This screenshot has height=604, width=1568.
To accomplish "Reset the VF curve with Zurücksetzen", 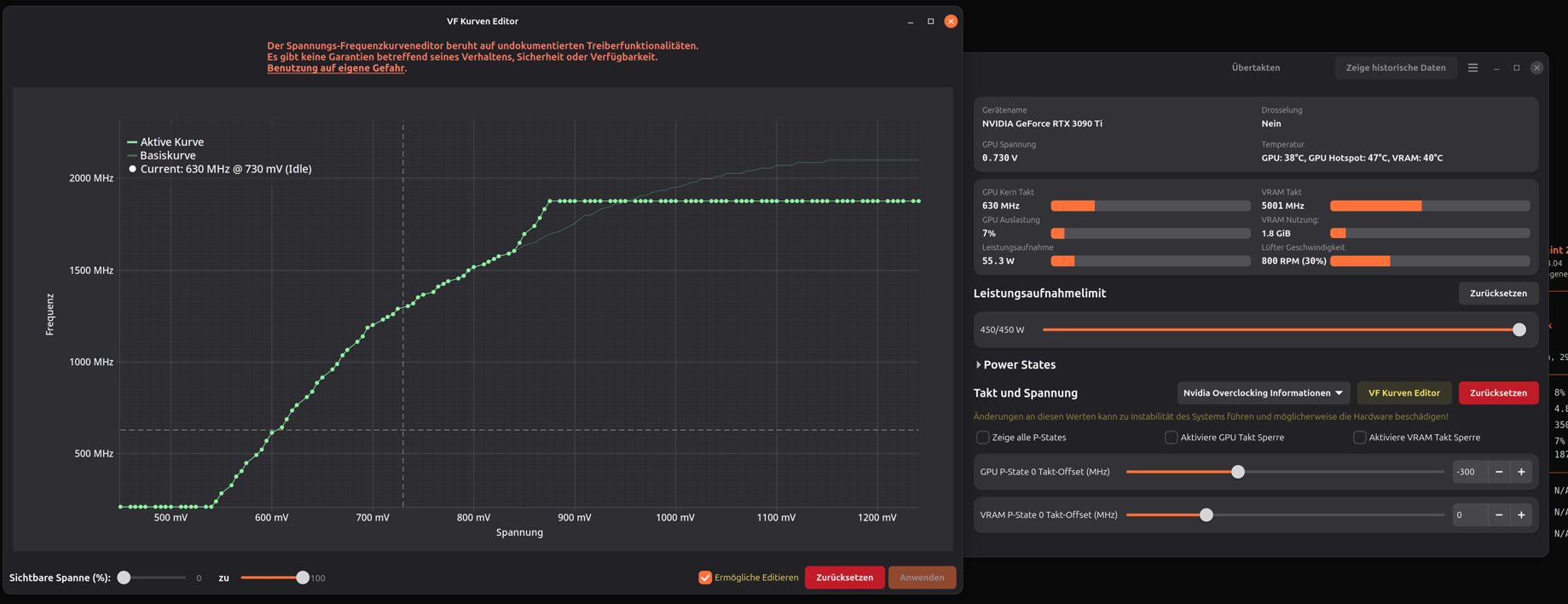I will pos(844,578).
